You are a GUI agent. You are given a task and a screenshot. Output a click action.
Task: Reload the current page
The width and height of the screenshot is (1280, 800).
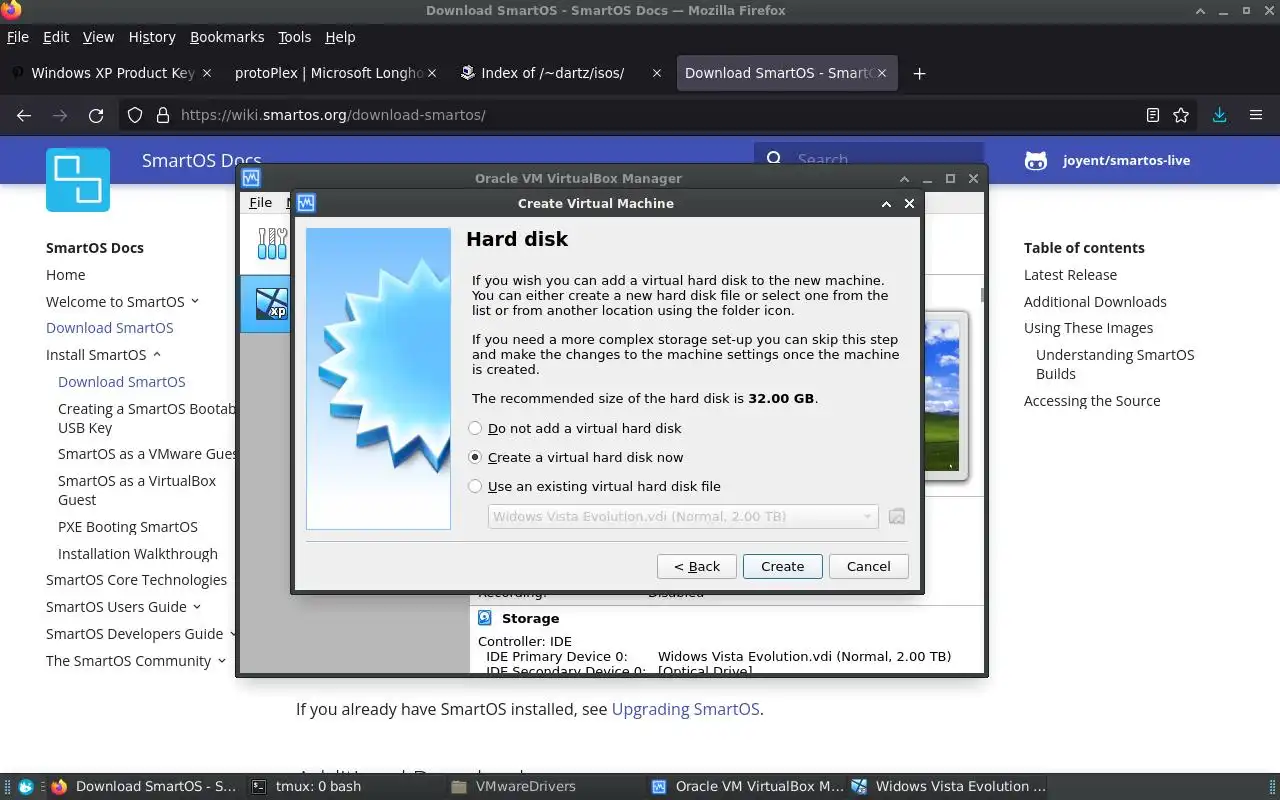pyautogui.click(x=96, y=115)
